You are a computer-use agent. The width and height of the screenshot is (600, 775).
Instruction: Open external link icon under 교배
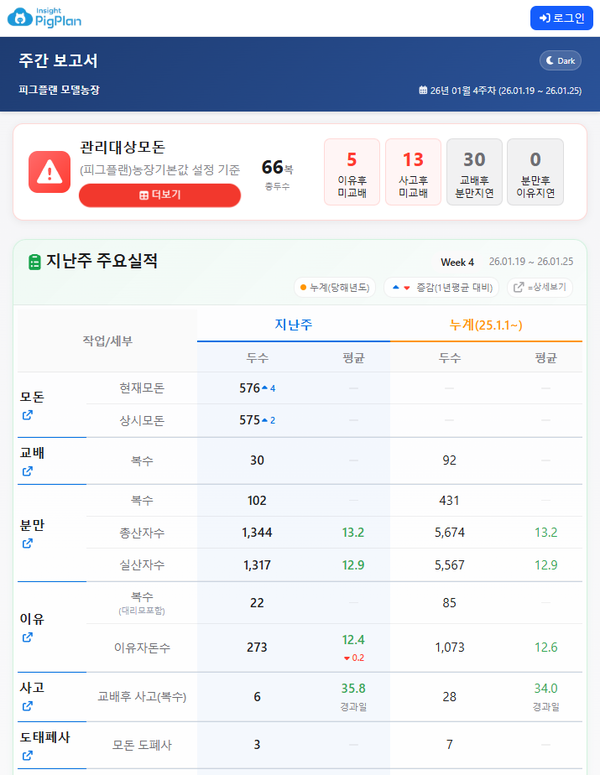[x=27, y=471]
